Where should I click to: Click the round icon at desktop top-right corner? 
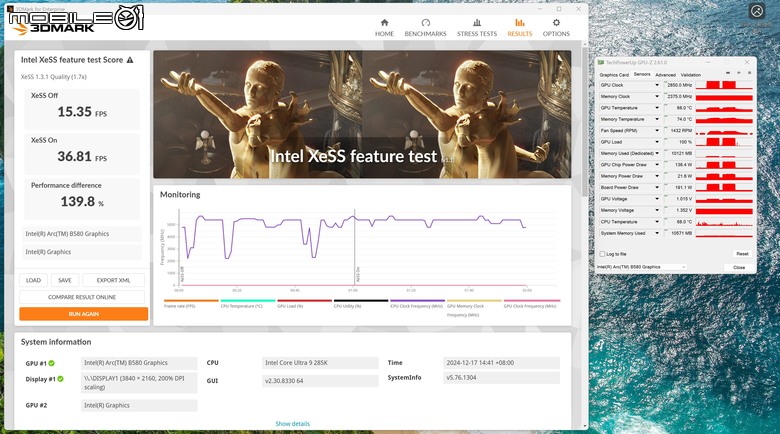[x=757, y=11]
